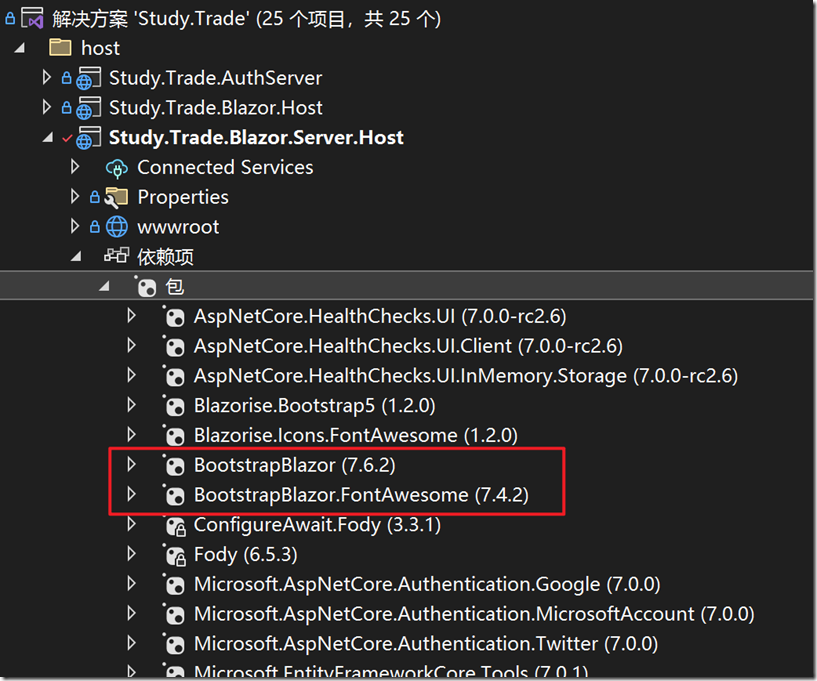817x681 pixels.
Task: Expand the BootstrapBlazor.FontAwesome (7.4.2) package
Action: 132,494
